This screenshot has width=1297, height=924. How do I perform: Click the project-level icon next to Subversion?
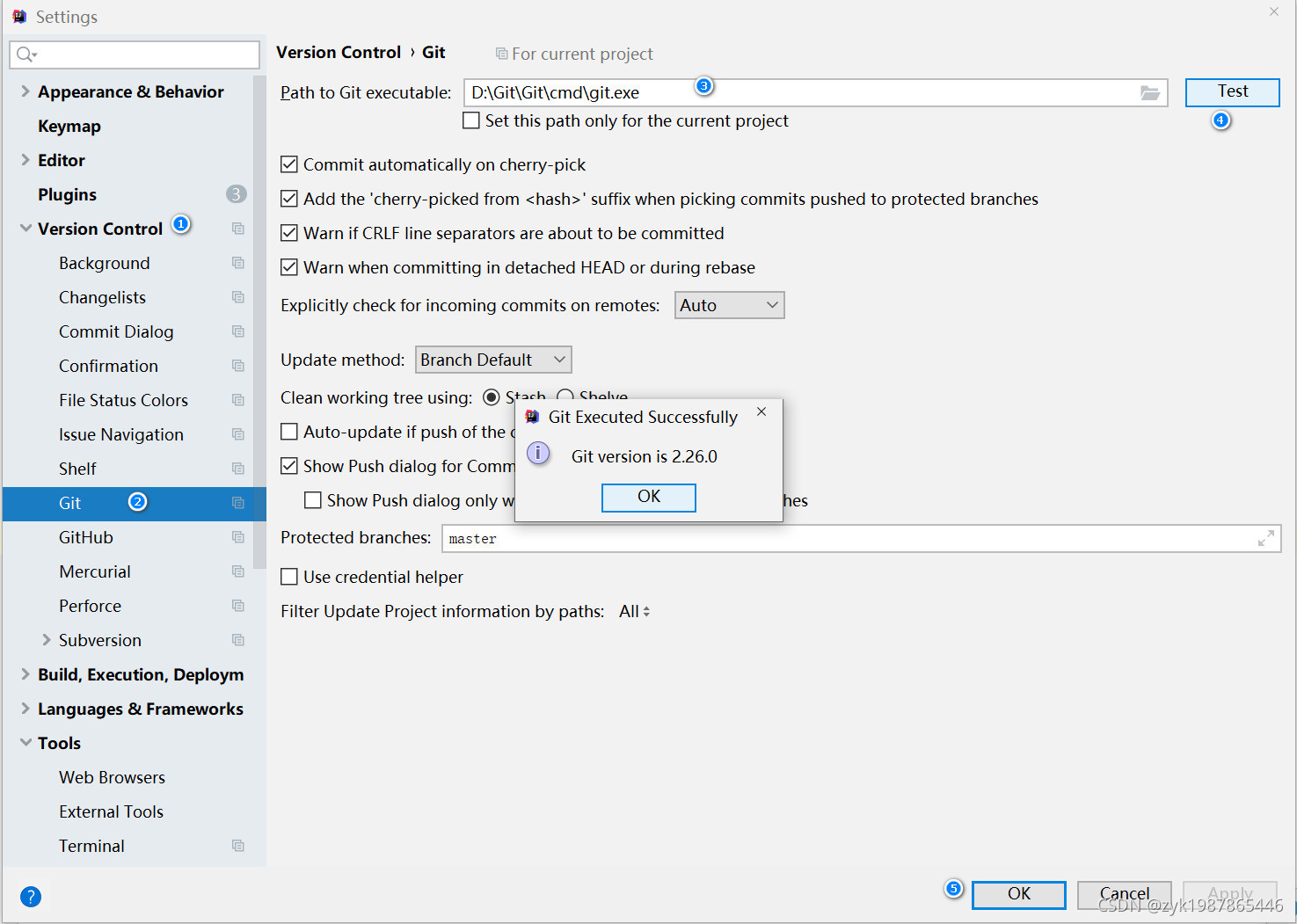[x=238, y=640]
